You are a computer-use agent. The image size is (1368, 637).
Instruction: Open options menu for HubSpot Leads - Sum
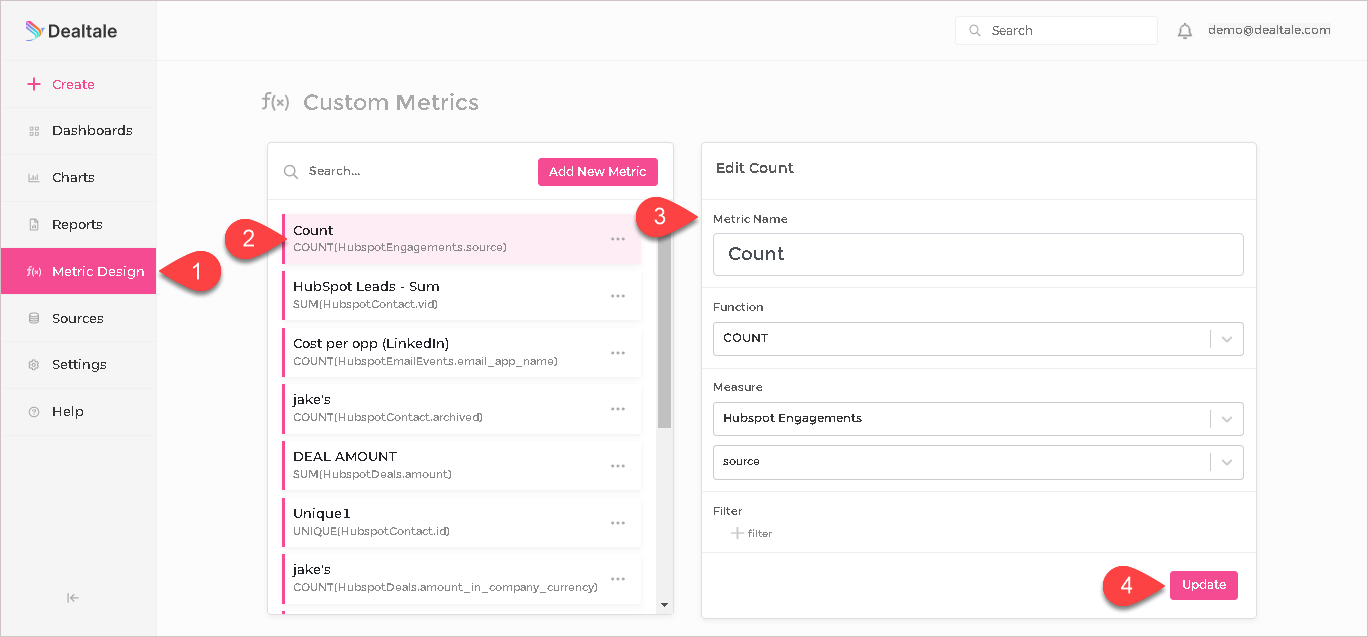(x=618, y=296)
